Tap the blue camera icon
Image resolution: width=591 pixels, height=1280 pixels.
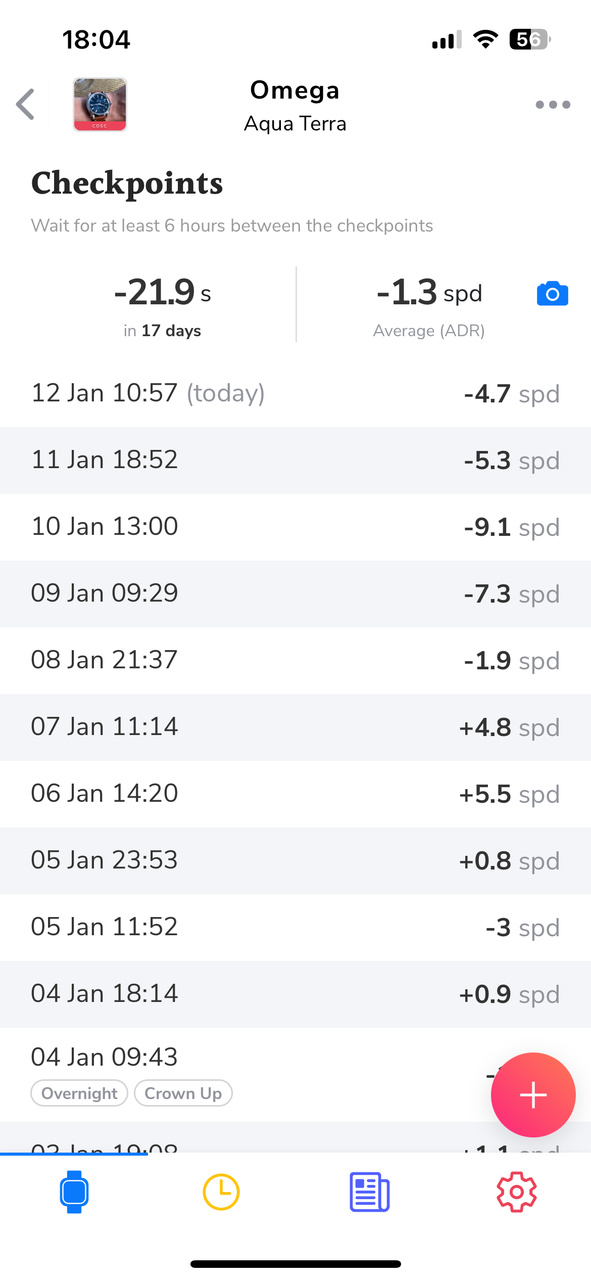[552, 294]
